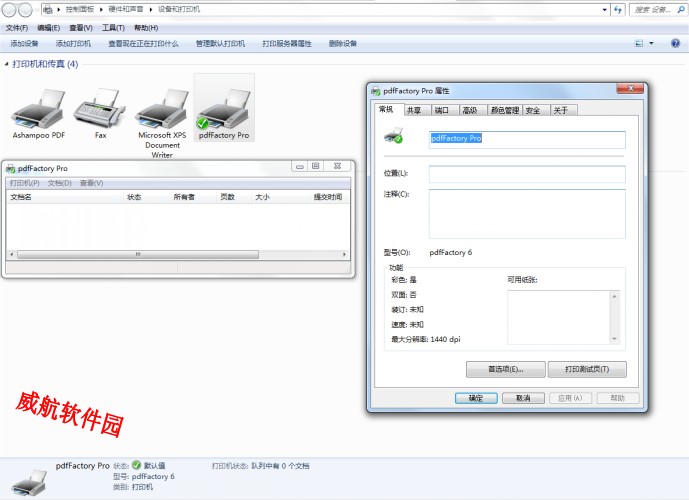Expand the view options dropdown arrow
Screen dimensions: 689x500
[651, 44]
